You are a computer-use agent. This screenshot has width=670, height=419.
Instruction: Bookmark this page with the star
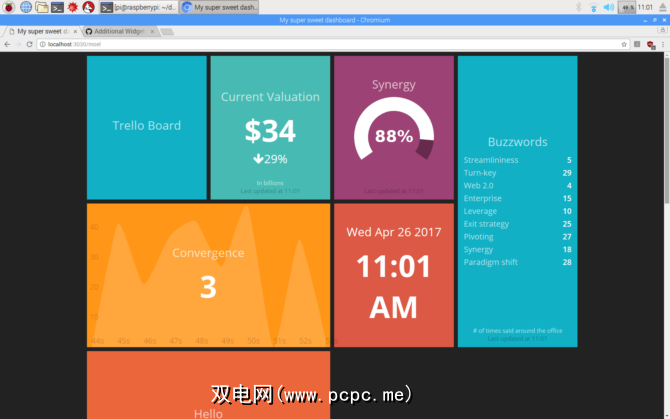[624, 44]
